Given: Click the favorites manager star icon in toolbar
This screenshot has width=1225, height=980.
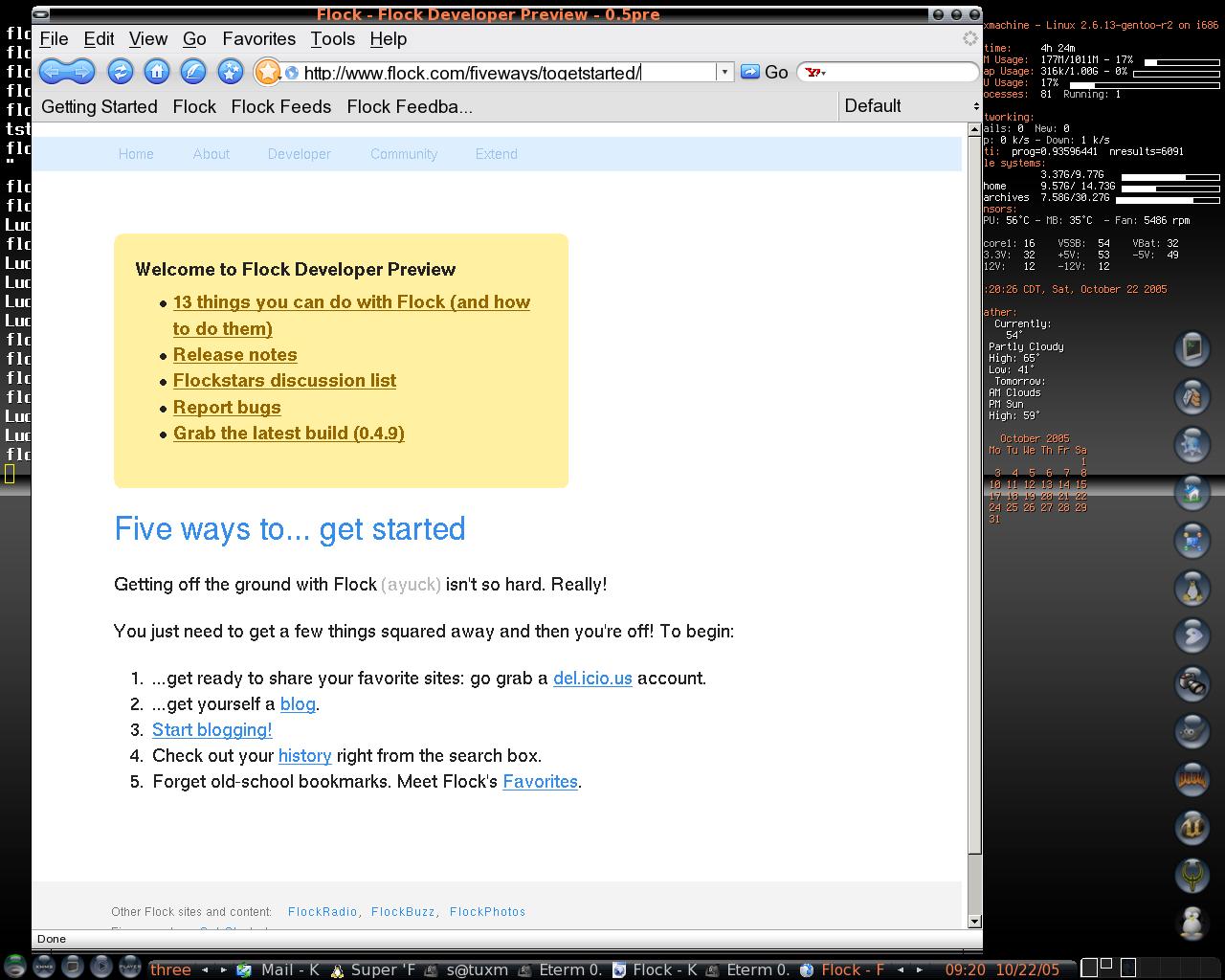Looking at the screenshot, I should click(x=230, y=72).
